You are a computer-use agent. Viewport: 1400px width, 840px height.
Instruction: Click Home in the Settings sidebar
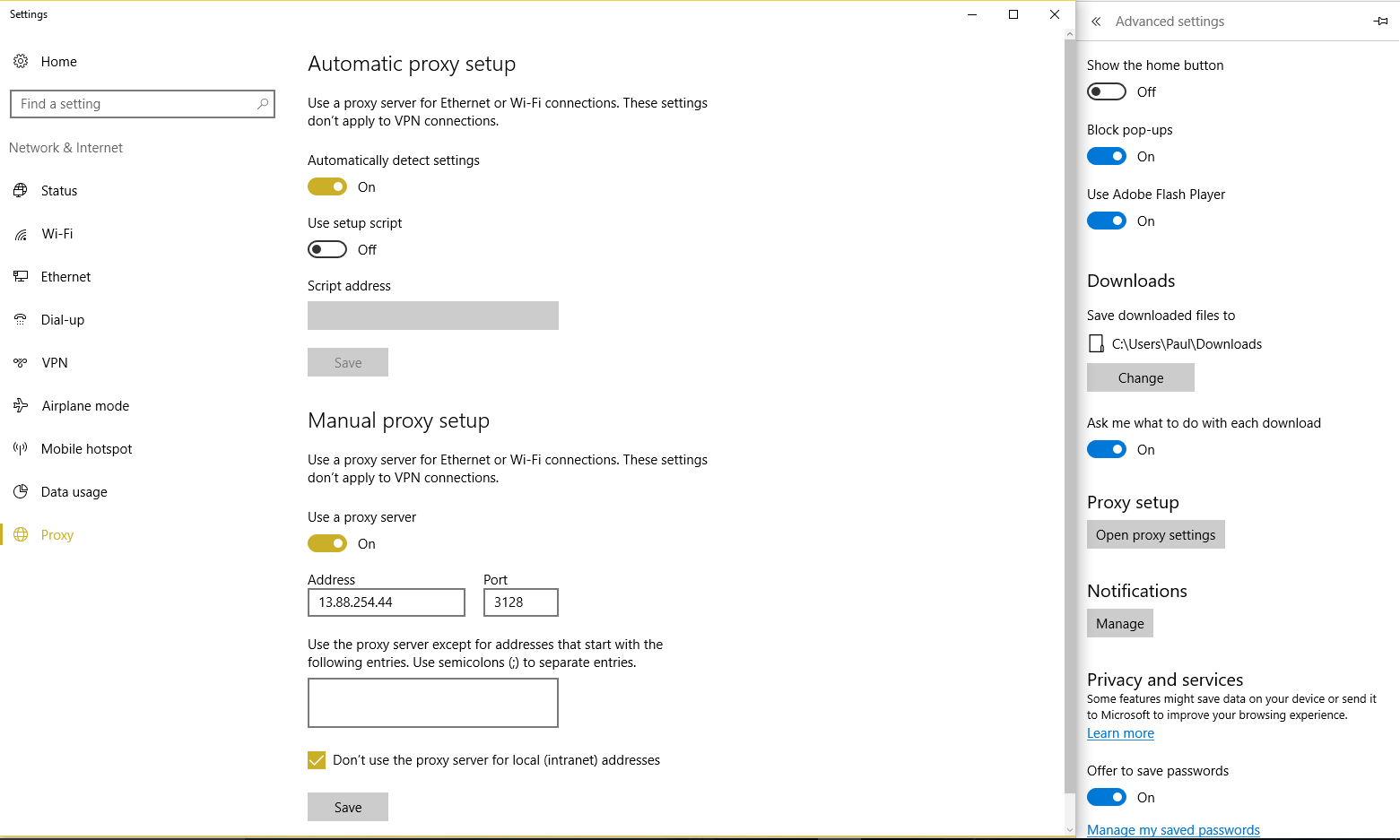pyautogui.click(x=59, y=61)
